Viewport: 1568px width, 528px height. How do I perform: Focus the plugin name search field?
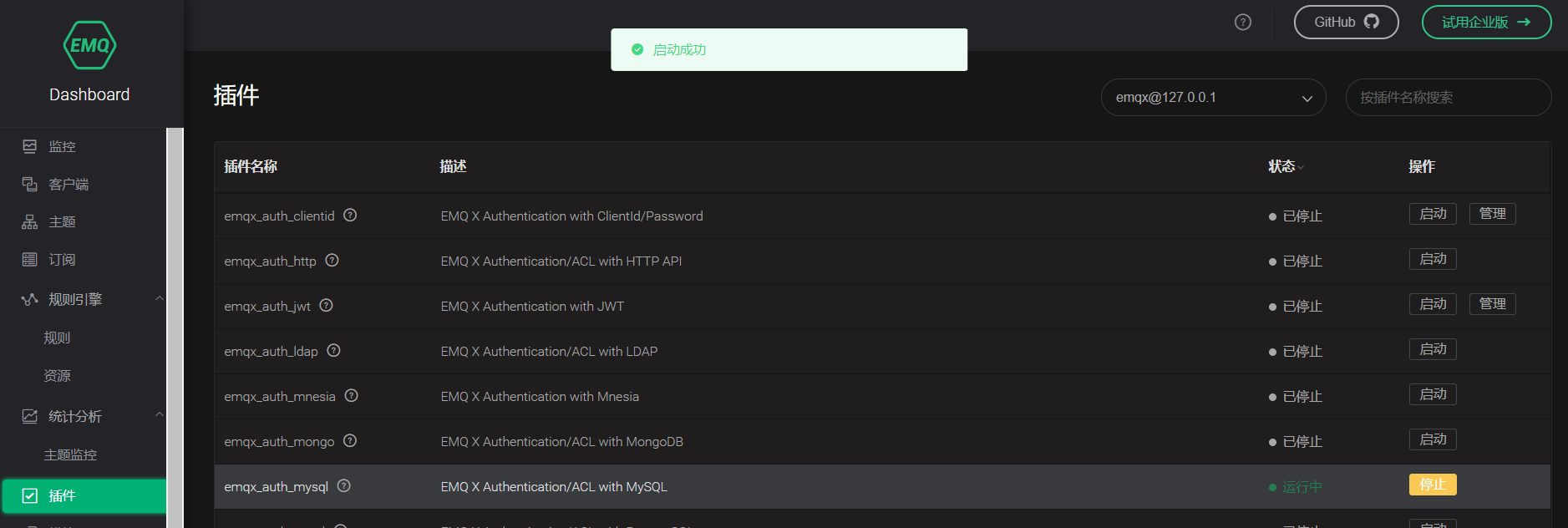click(1448, 98)
